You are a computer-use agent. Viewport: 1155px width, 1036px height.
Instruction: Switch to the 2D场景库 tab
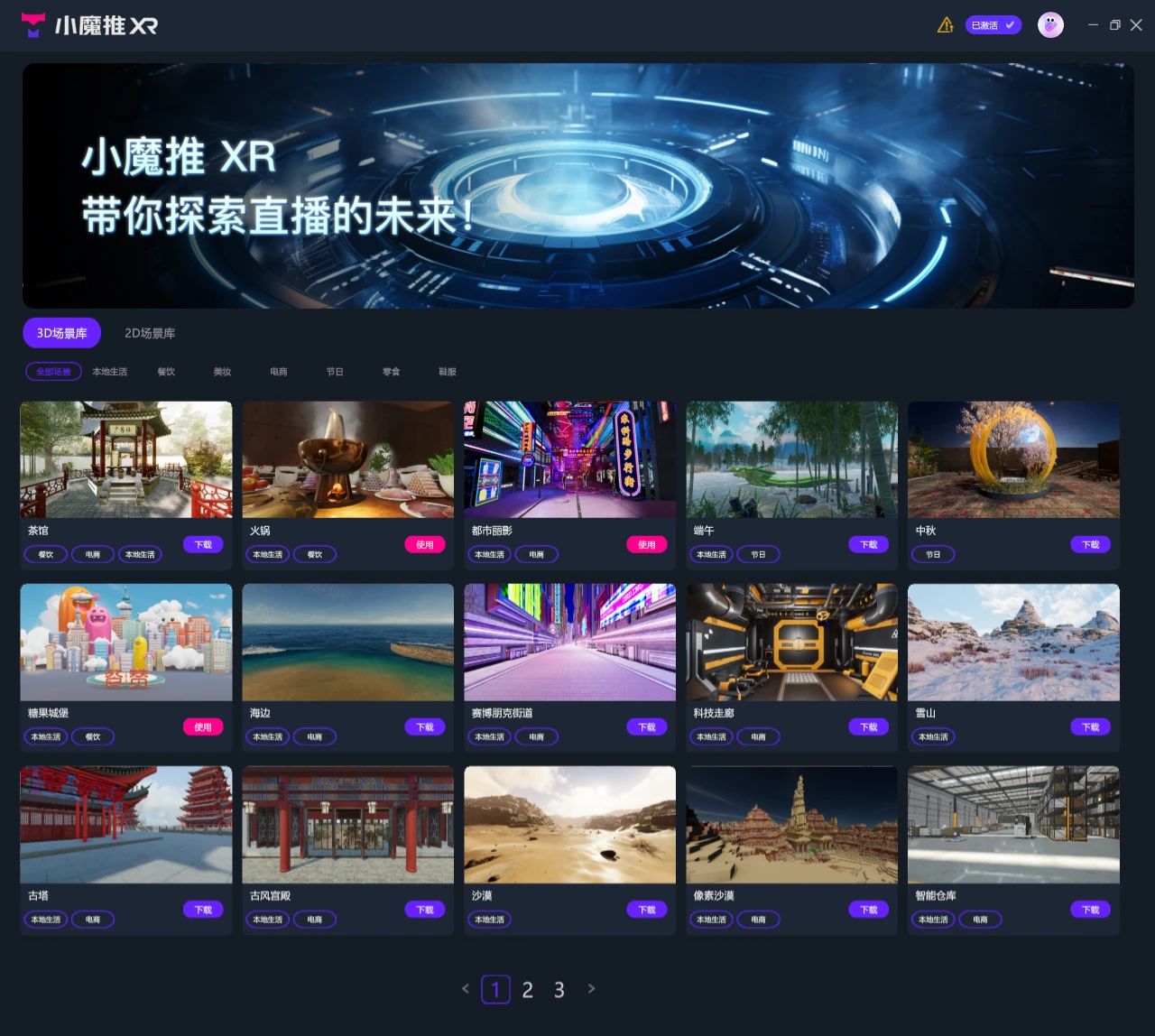150,333
